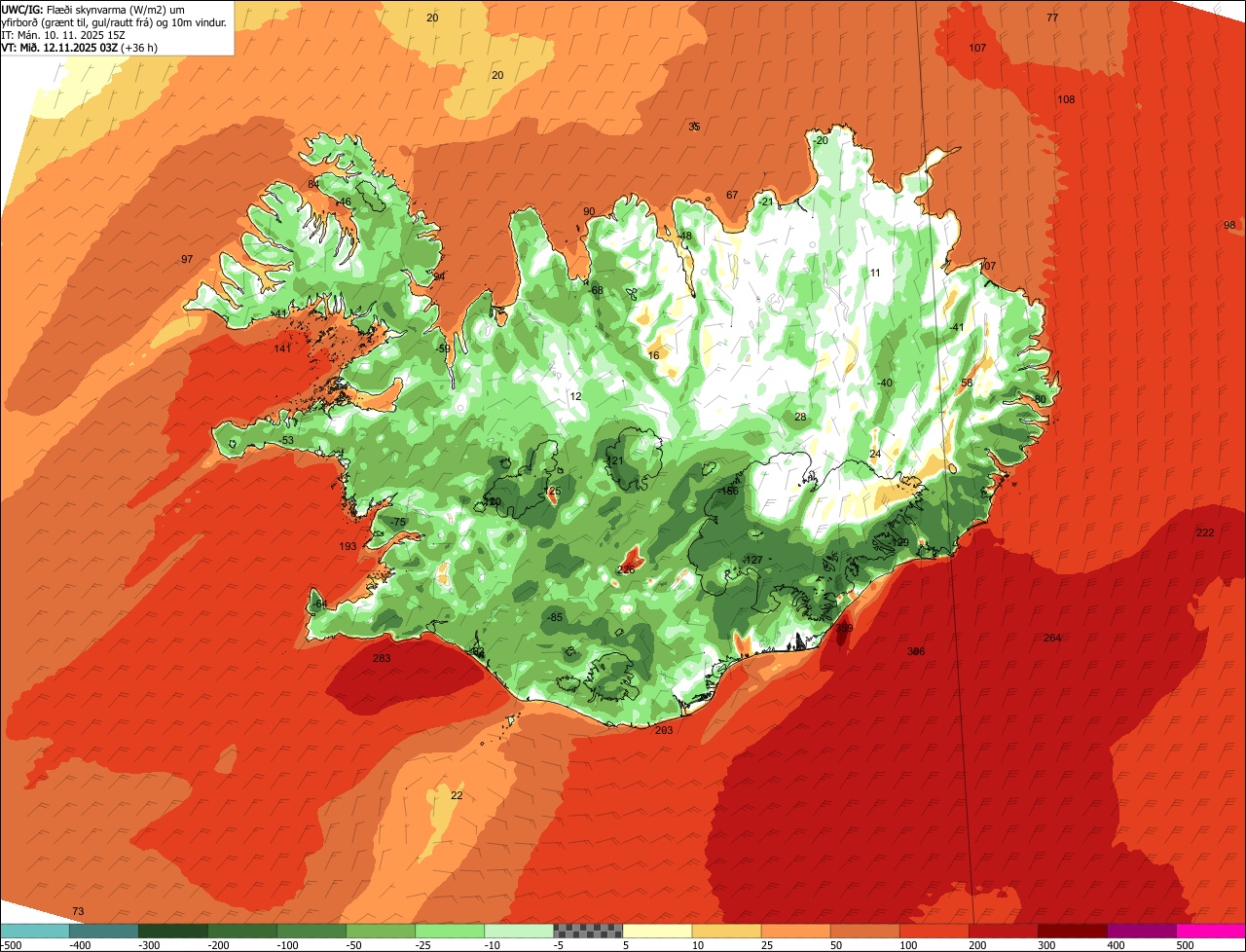The image size is (1246, 952).
Task: Click the maroon legend swatch between 300 and 400
Action: [x=1073, y=931]
